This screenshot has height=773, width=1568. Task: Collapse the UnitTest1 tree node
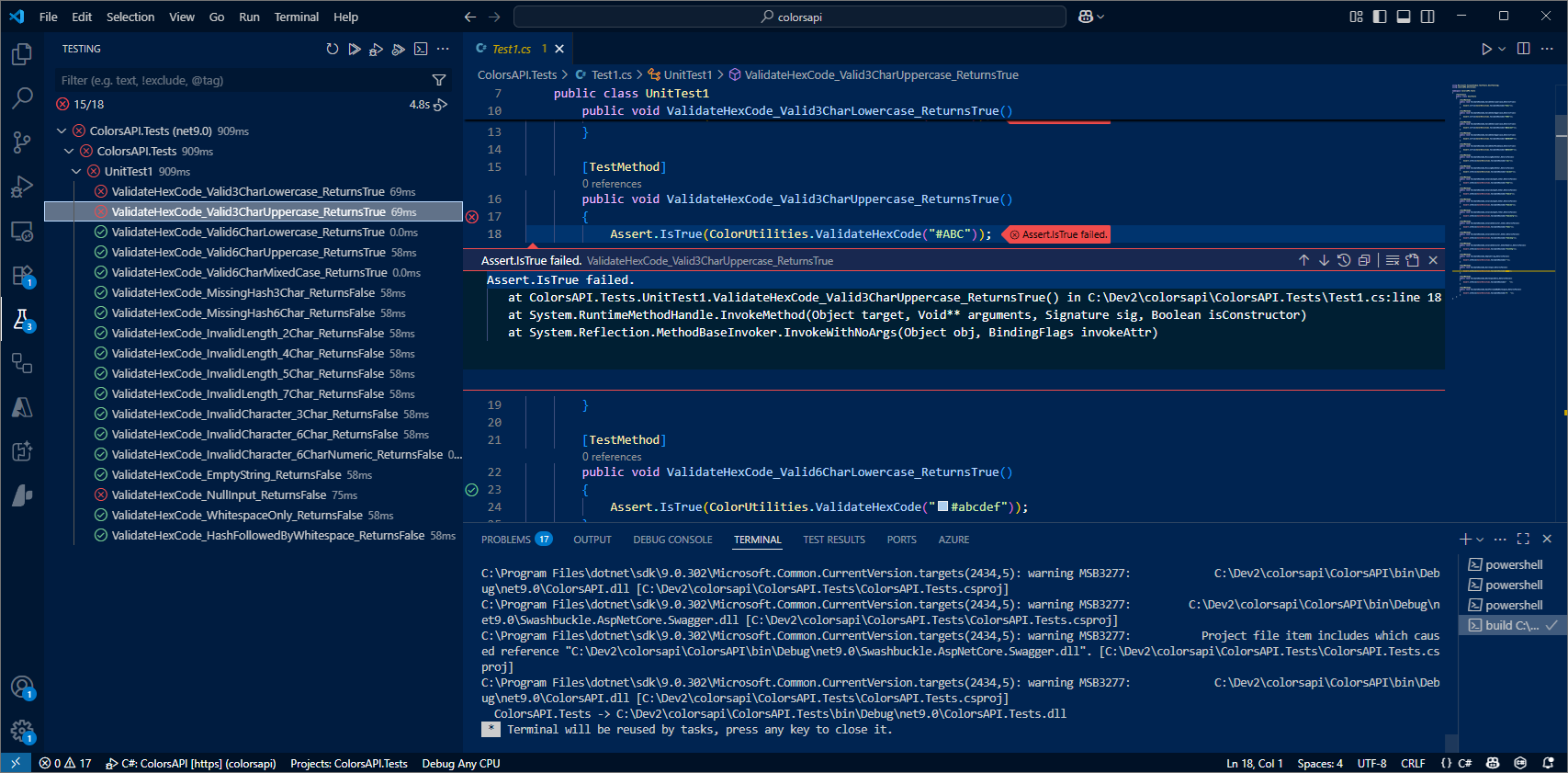click(77, 171)
